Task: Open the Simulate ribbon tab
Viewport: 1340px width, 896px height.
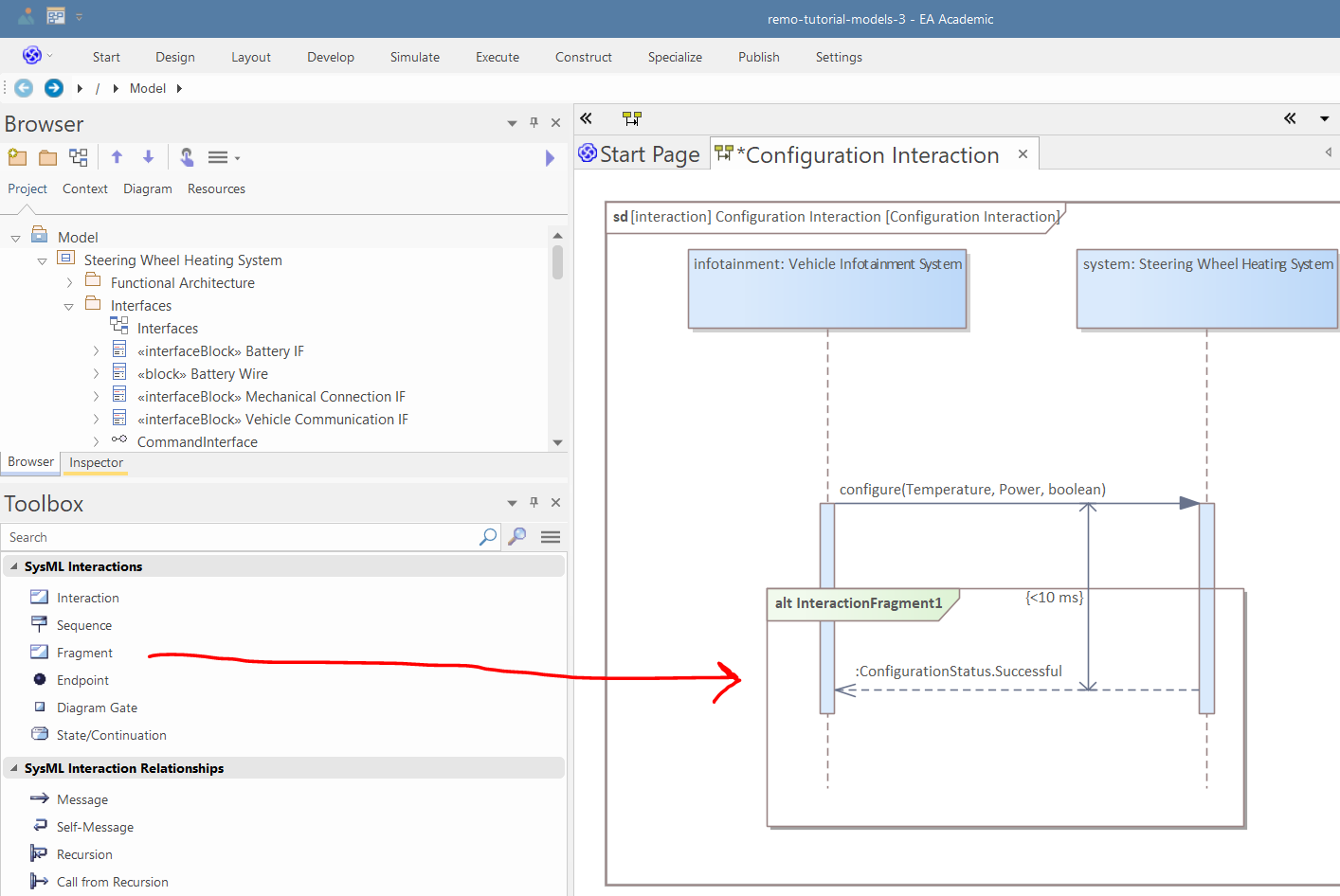Action: (x=414, y=57)
